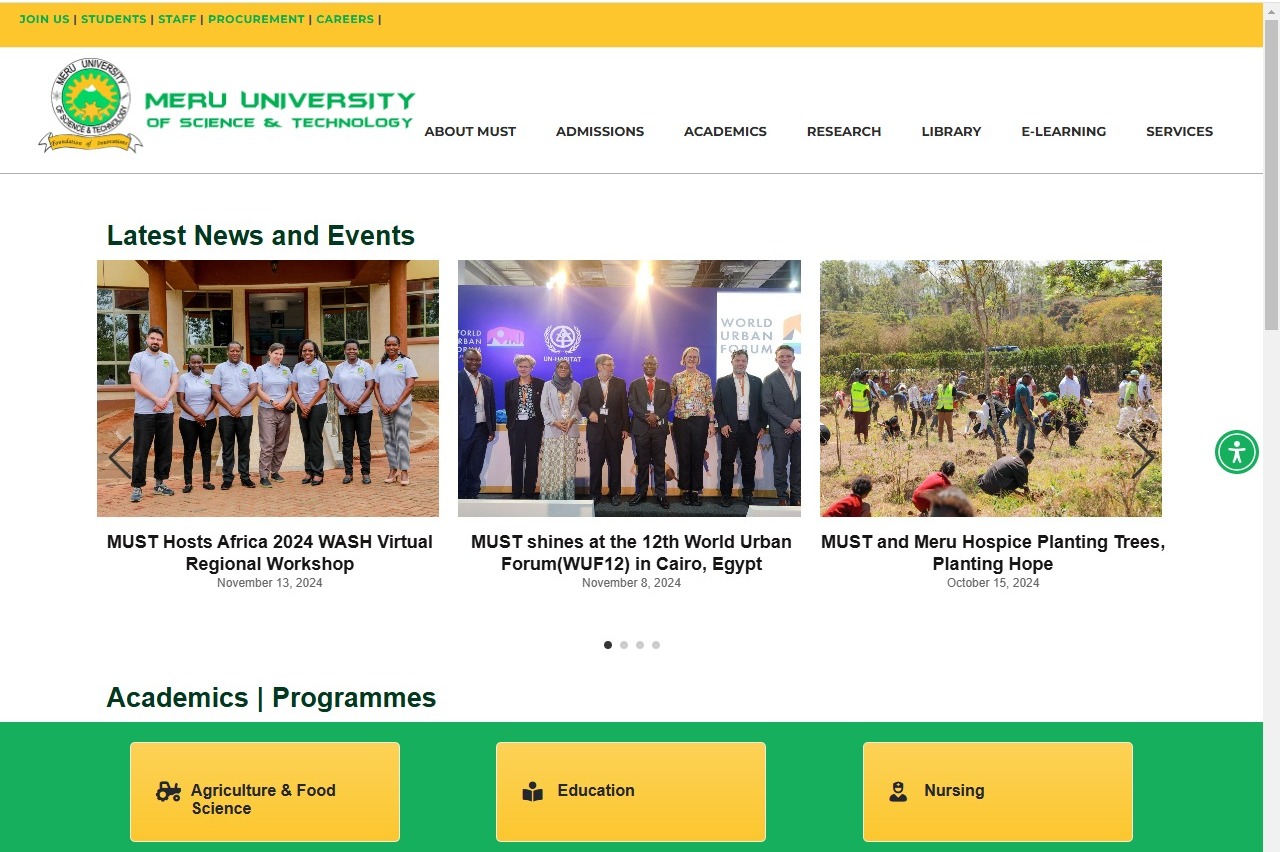Select the fourth carousel dot

point(656,645)
